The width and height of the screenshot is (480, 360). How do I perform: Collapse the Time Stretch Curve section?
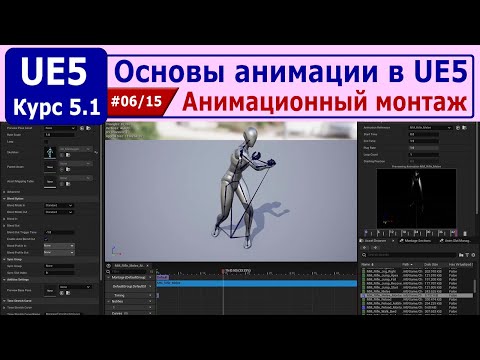(x=5, y=301)
